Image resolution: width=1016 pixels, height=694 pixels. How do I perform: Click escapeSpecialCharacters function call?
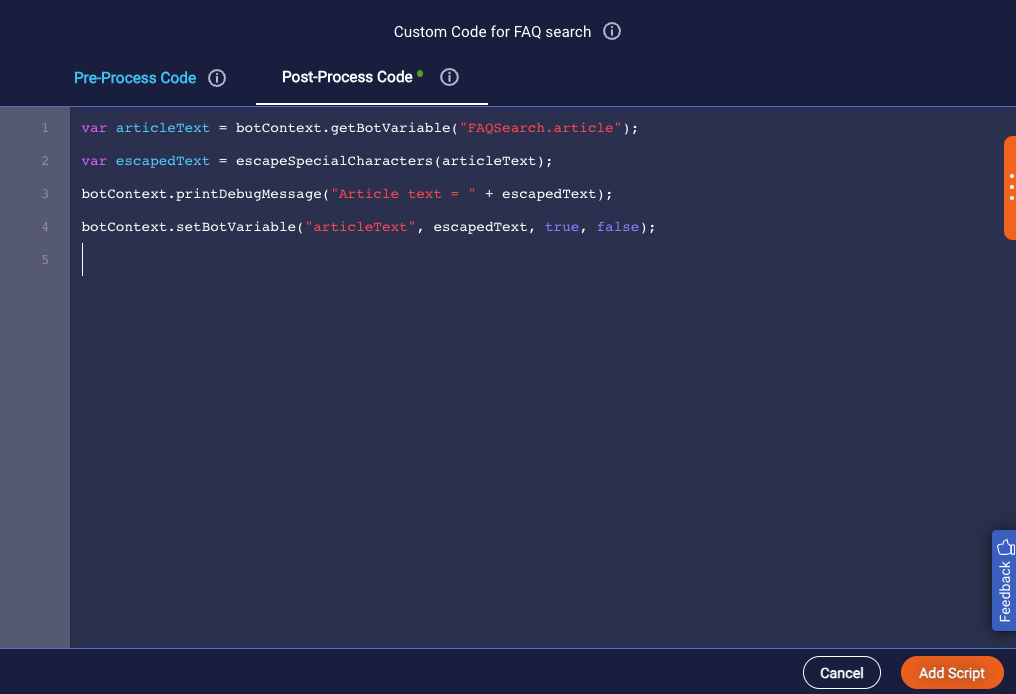(x=334, y=161)
